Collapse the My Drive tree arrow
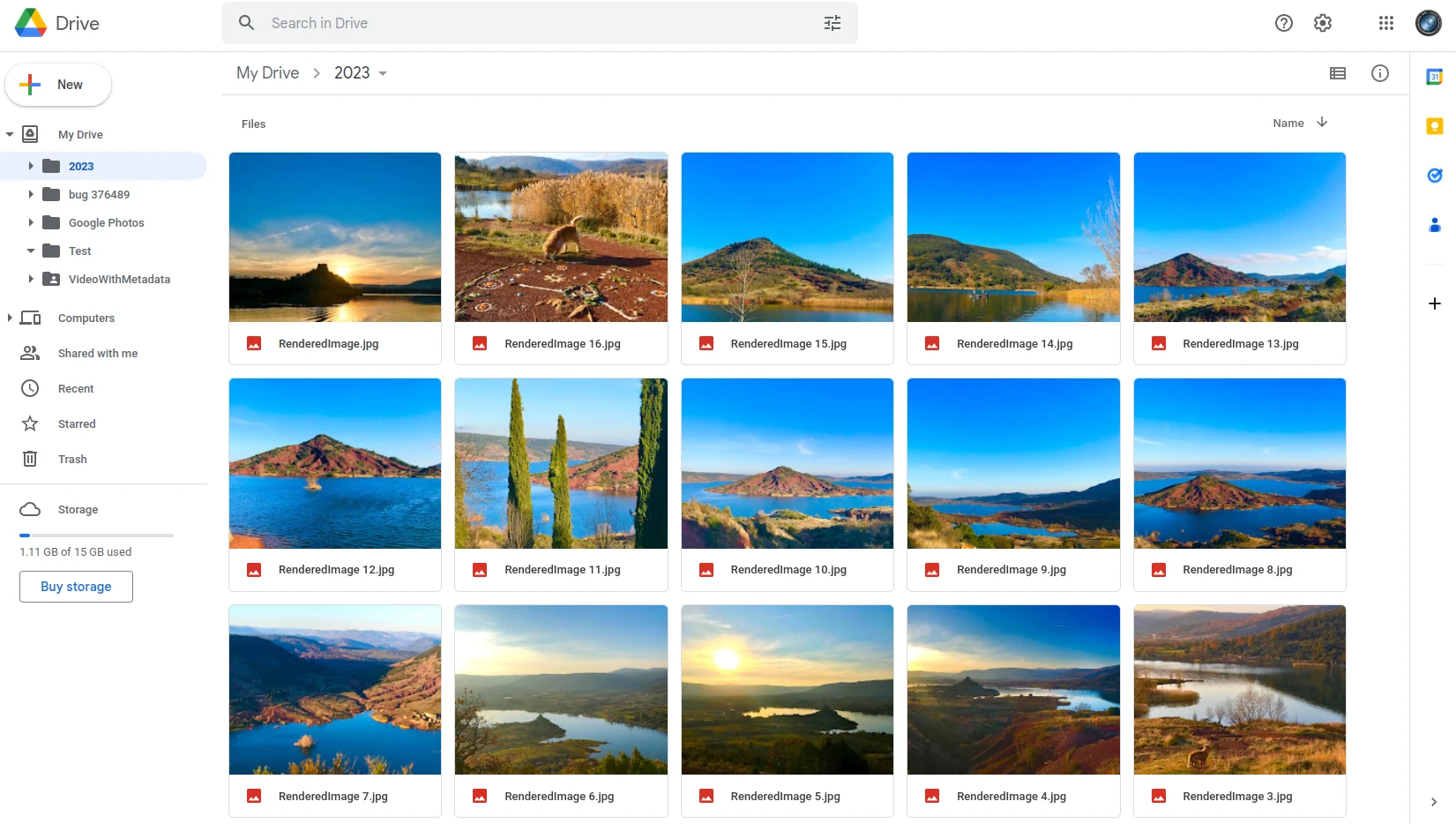This screenshot has width=1456, height=824. pyautogui.click(x=10, y=134)
